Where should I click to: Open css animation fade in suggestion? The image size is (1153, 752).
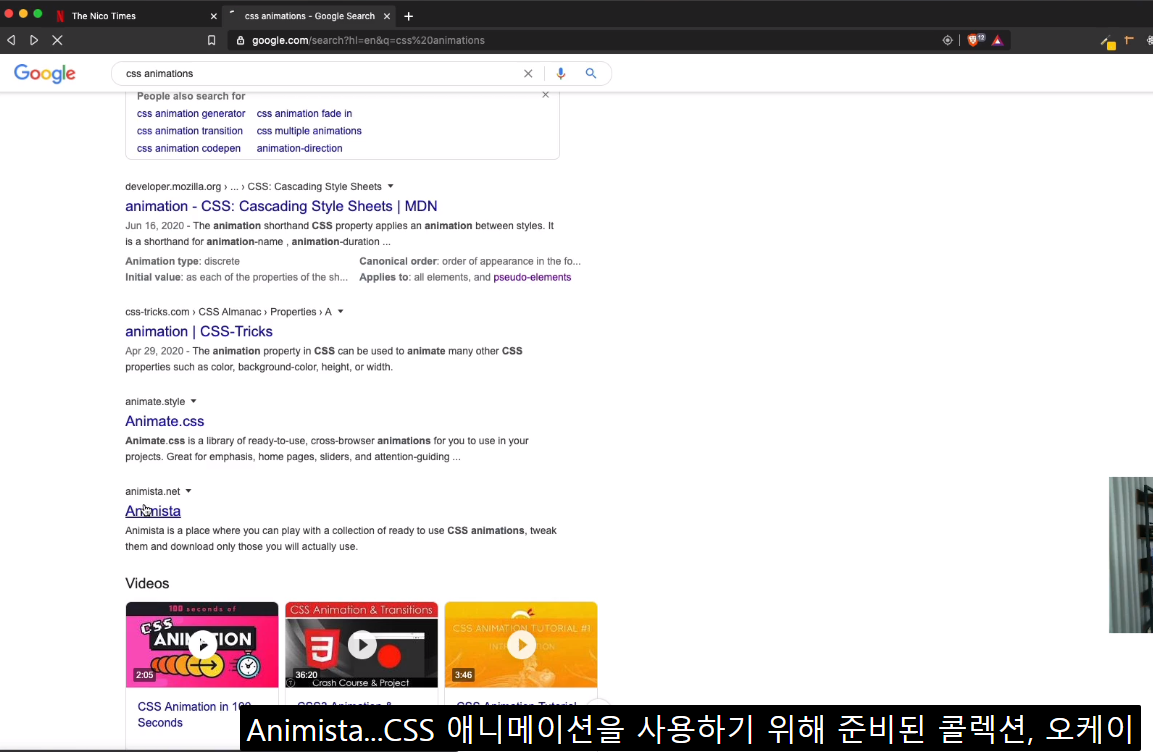tap(304, 113)
